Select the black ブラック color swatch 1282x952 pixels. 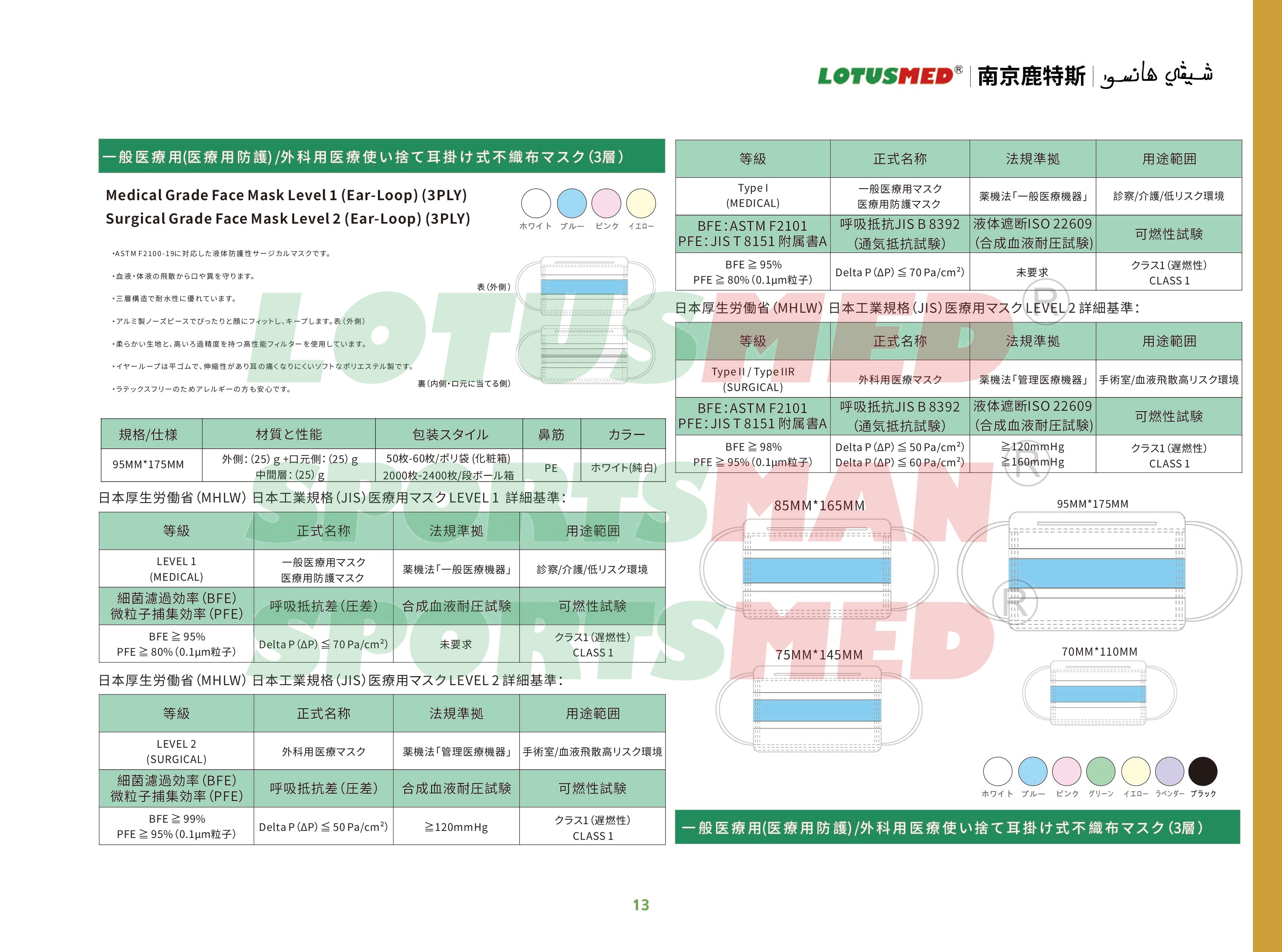click(1203, 771)
